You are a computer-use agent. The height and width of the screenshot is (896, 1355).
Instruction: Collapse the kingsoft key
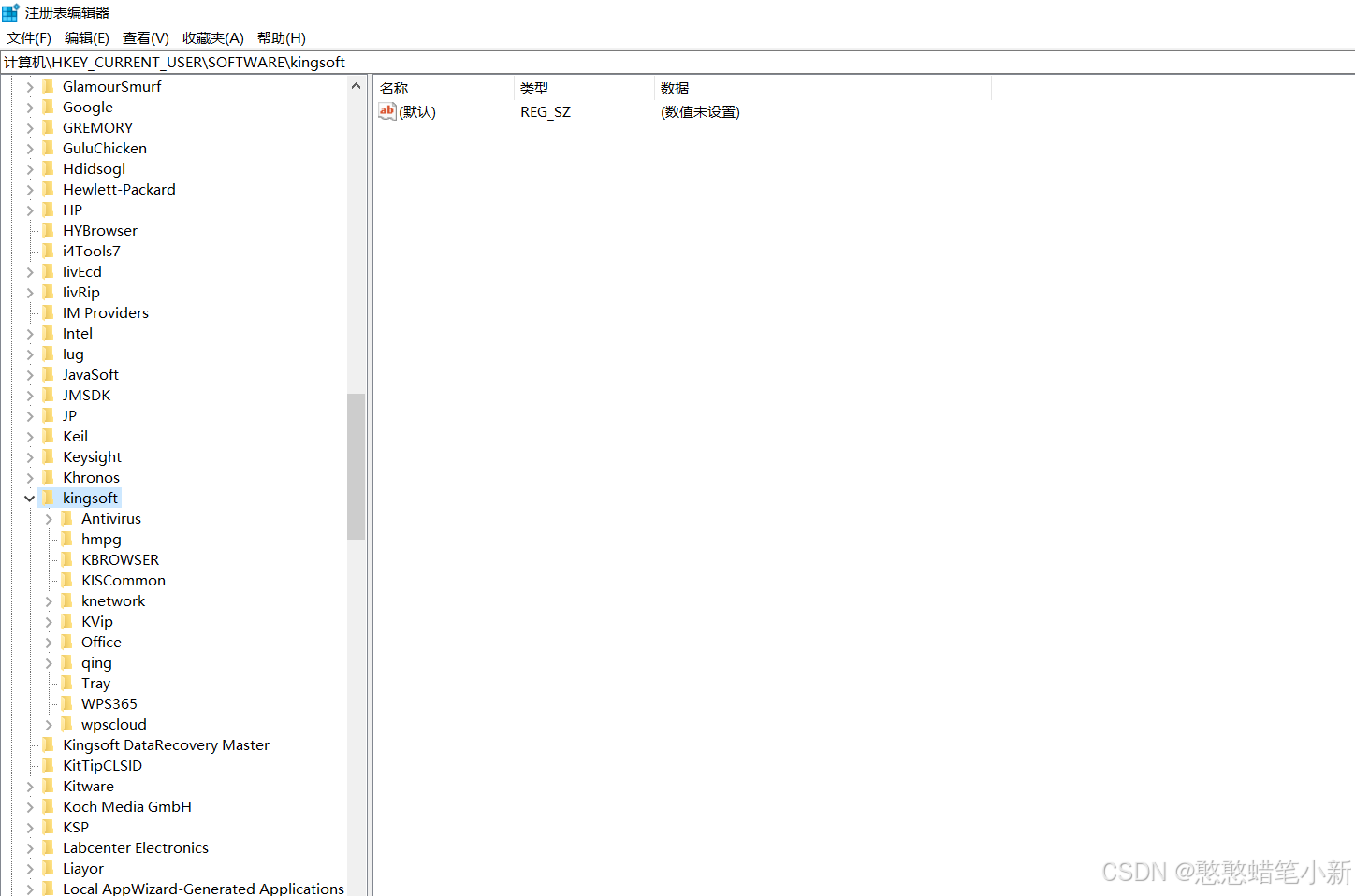29,499
